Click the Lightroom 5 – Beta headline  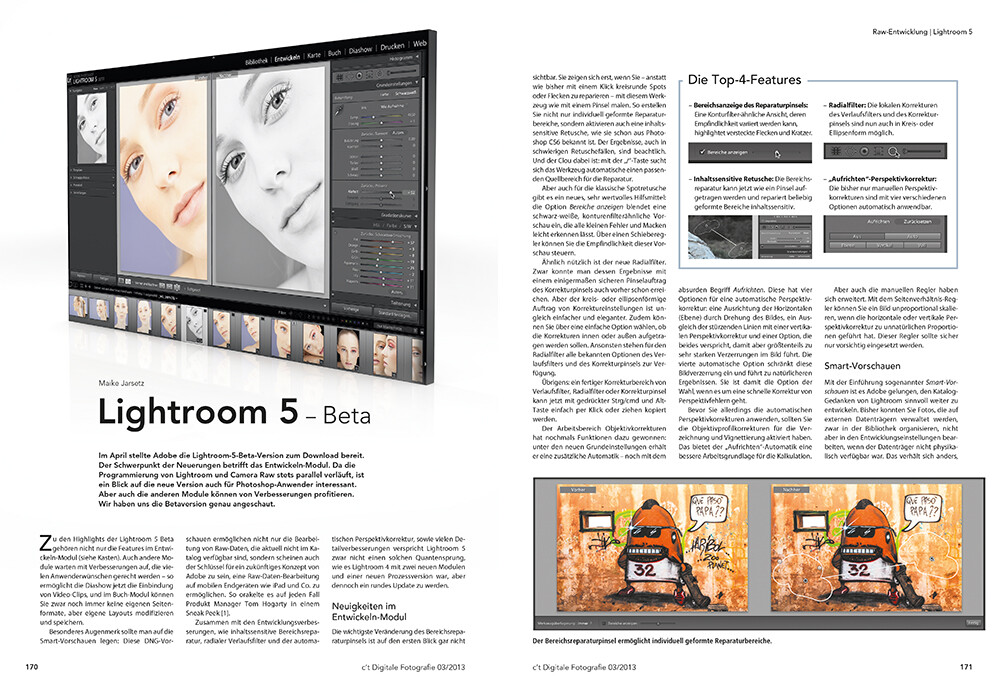coord(234,412)
